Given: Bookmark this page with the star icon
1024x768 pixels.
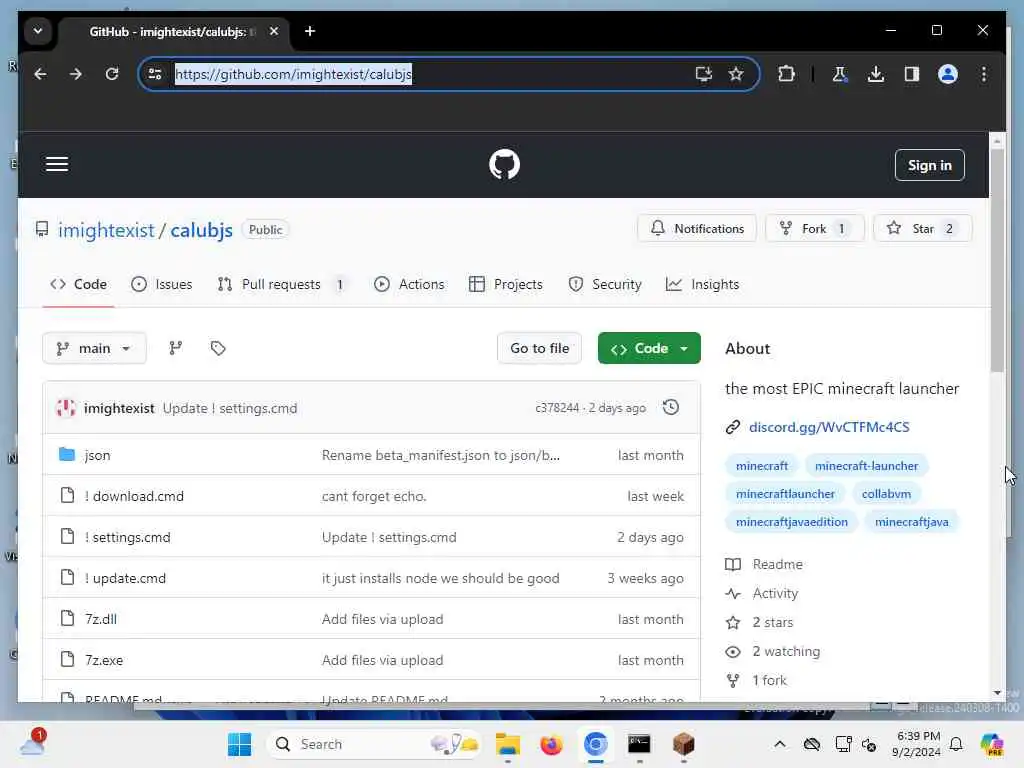Looking at the screenshot, I should (x=736, y=74).
